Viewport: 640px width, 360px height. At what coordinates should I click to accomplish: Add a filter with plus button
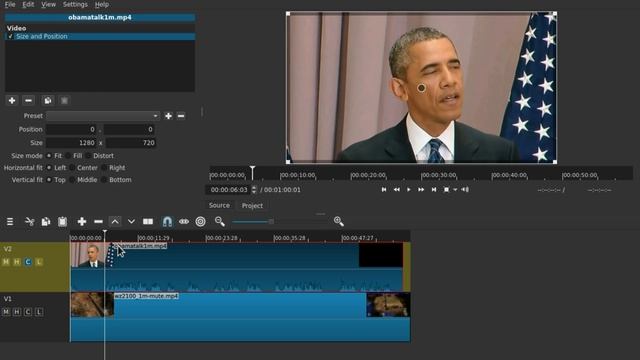[x=12, y=100]
